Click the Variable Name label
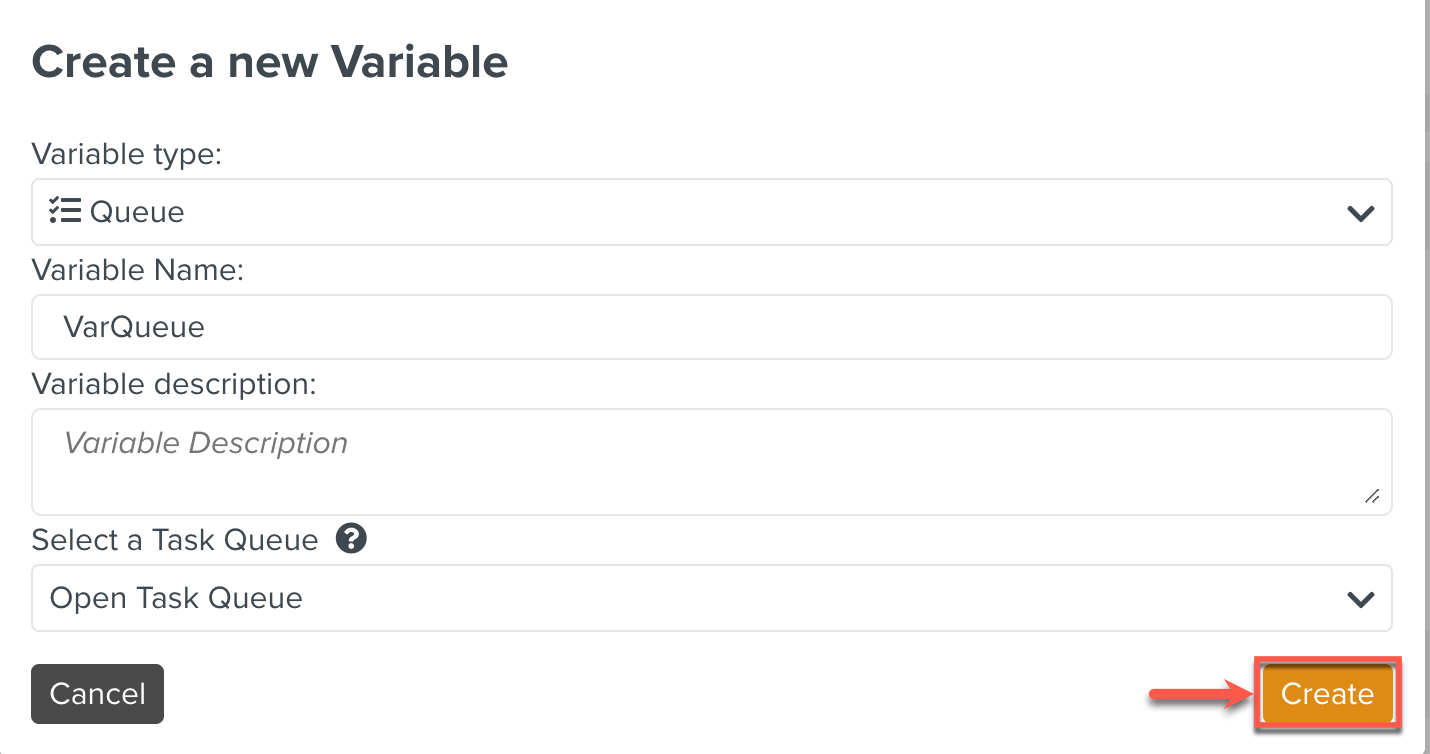The image size is (1430, 754). click(140, 269)
